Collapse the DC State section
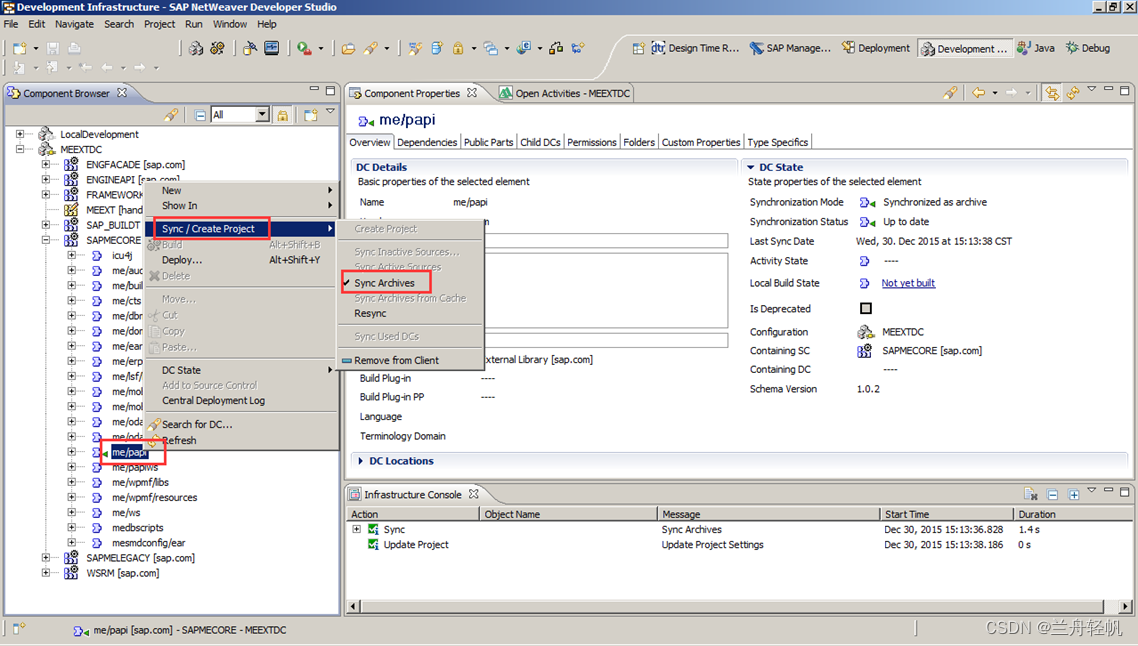 (750, 167)
